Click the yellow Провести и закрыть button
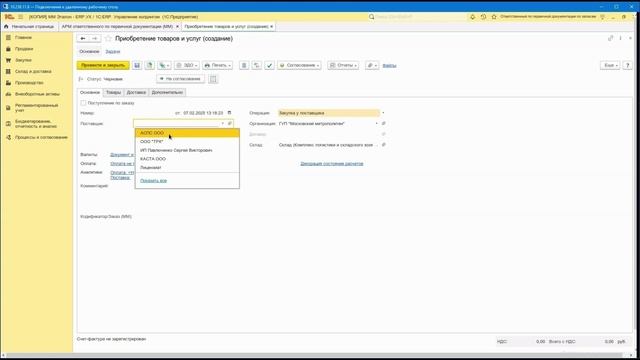640x360 pixels. pos(103,65)
